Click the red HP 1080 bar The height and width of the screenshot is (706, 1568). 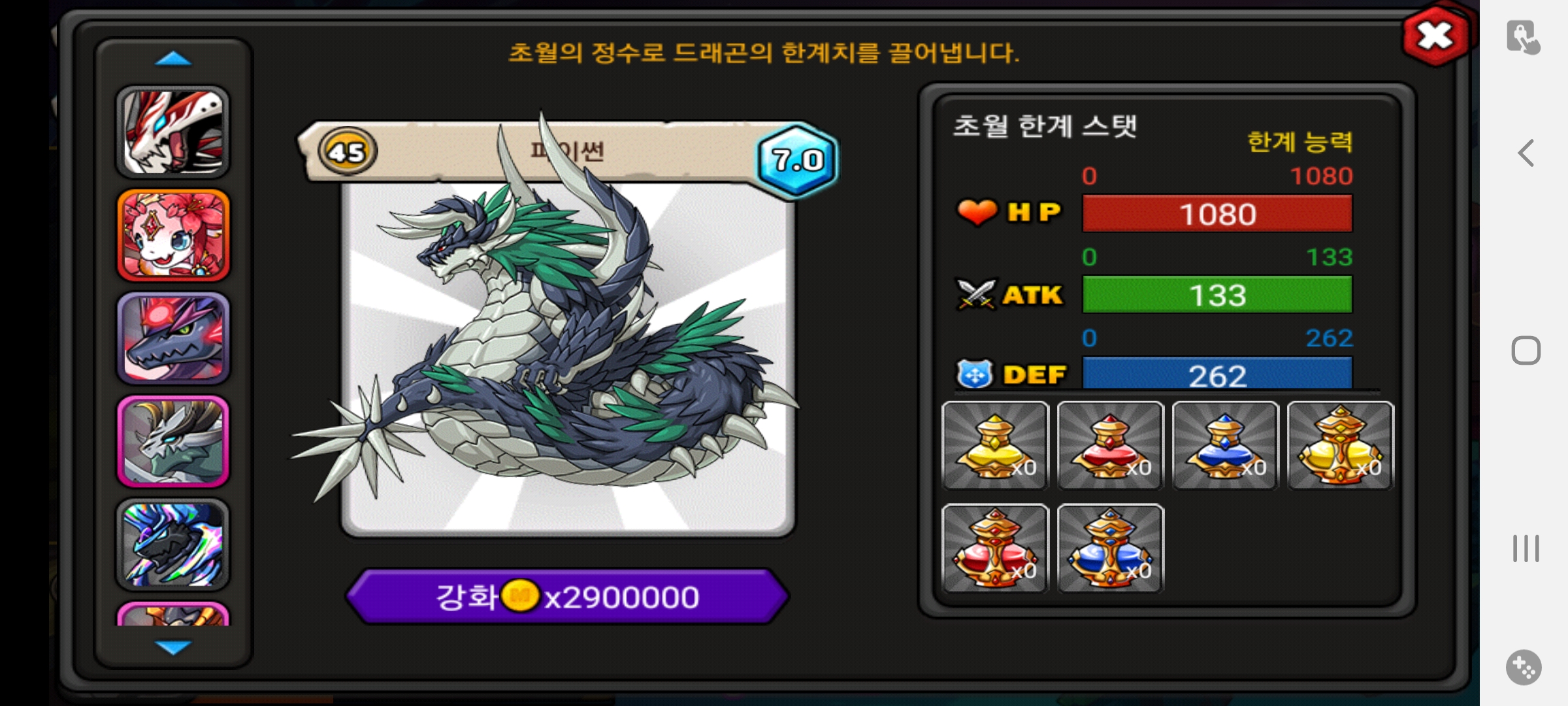(x=1217, y=214)
